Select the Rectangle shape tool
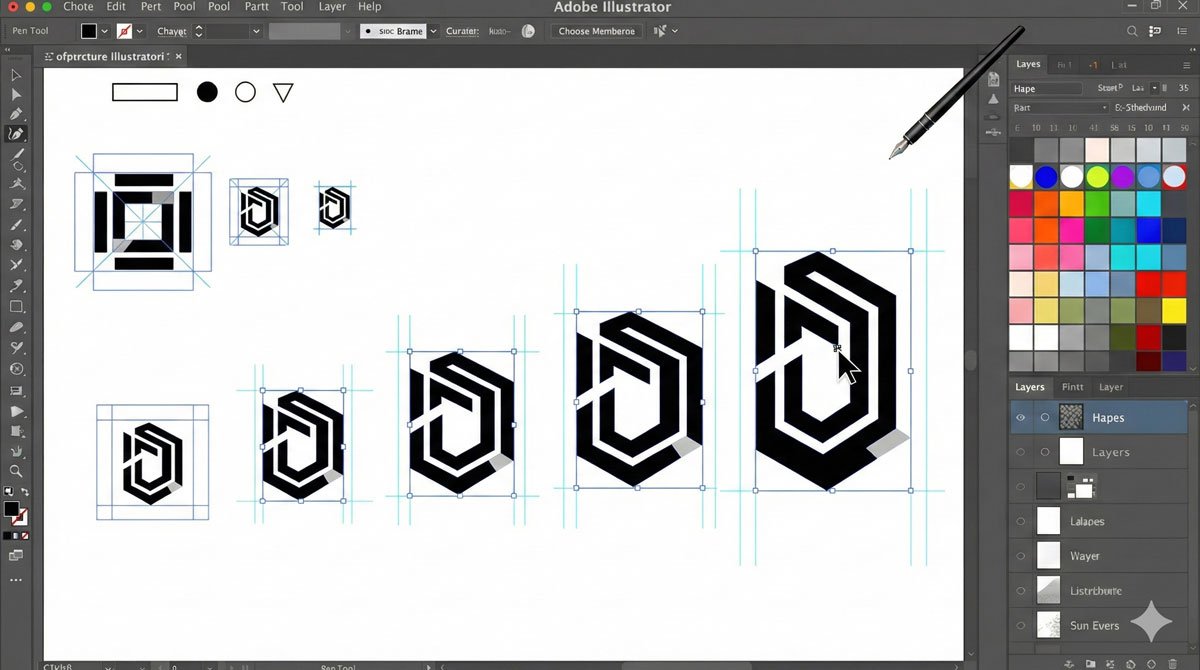The width and height of the screenshot is (1200, 670). click(16, 307)
